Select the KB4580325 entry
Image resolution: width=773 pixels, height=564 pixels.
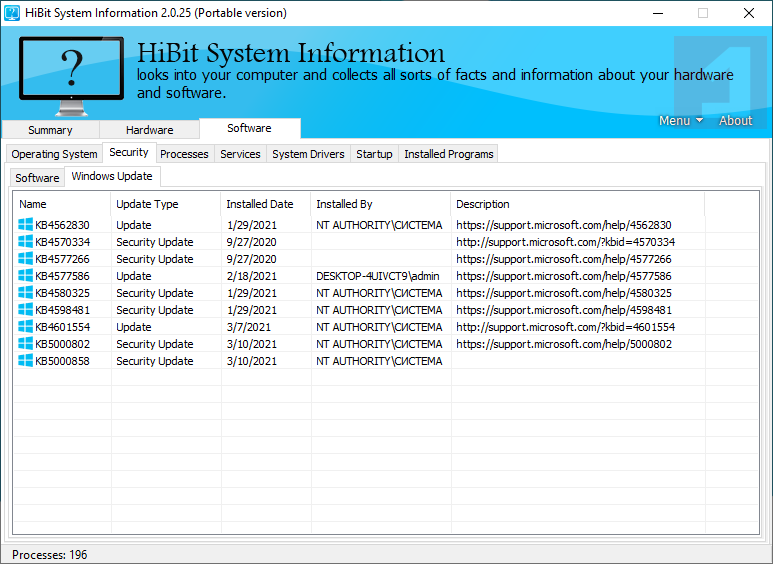62,293
